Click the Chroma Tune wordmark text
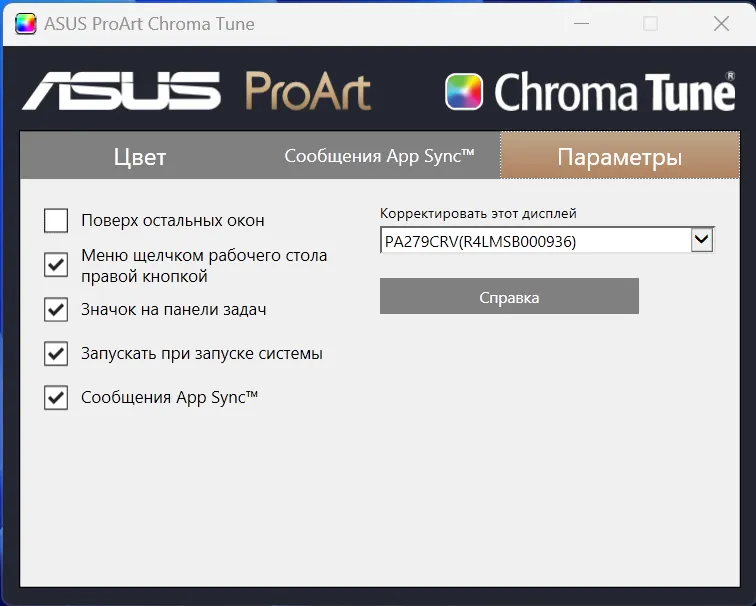The height and width of the screenshot is (606, 756). pyautogui.click(x=614, y=92)
